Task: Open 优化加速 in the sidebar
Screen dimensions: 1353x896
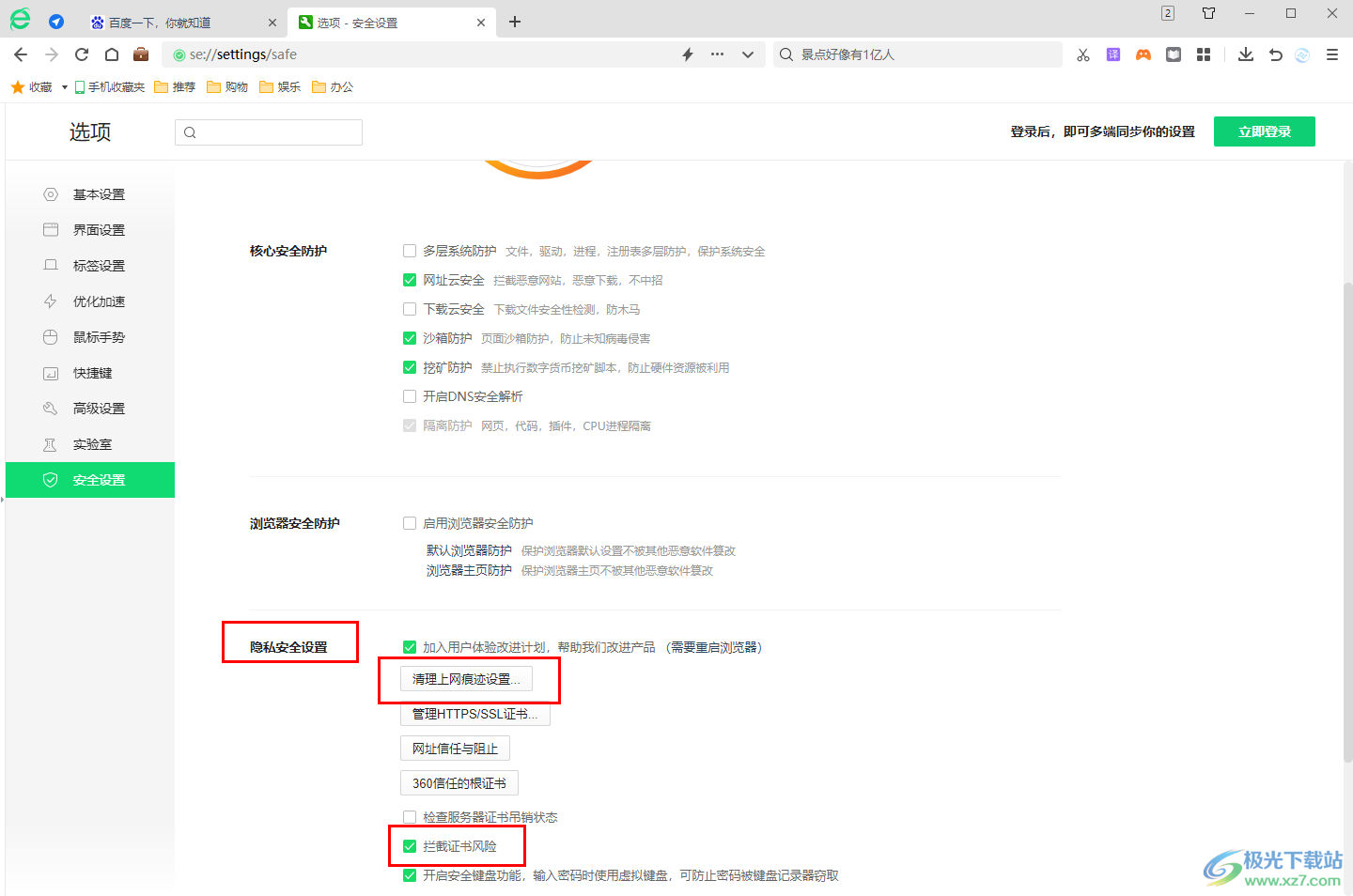Action: (x=90, y=301)
